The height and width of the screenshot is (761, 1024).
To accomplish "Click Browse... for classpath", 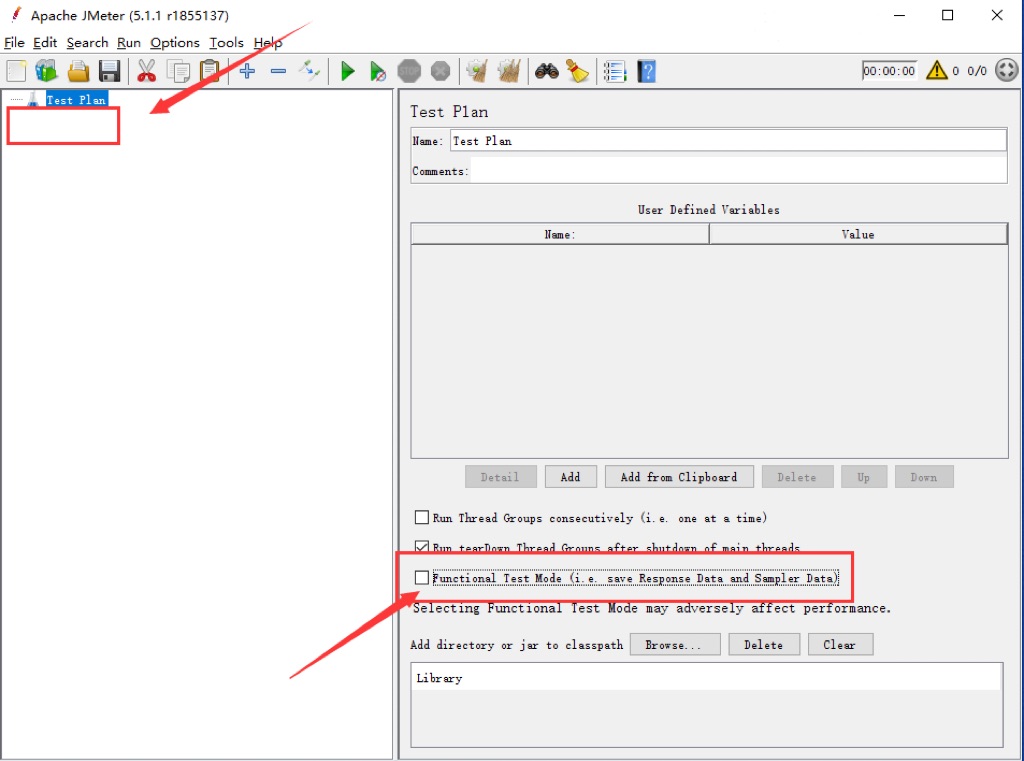I will pyautogui.click(x=675, y=645).
